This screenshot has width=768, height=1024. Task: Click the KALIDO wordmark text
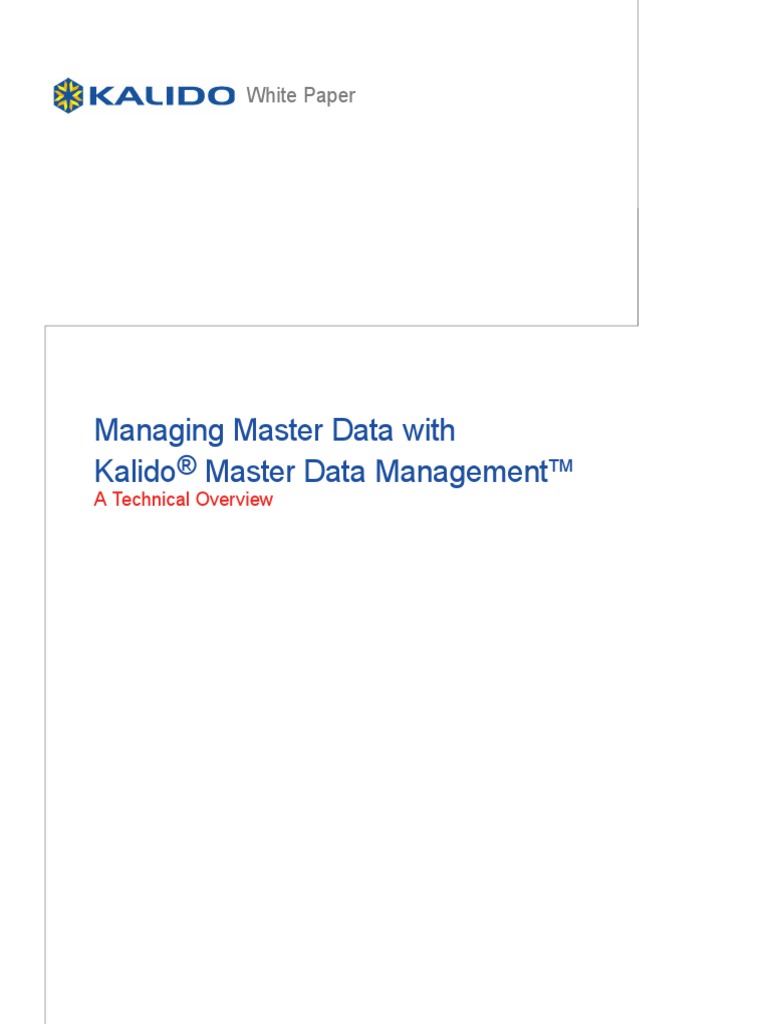pyautogui.click(x=161, y=96)
